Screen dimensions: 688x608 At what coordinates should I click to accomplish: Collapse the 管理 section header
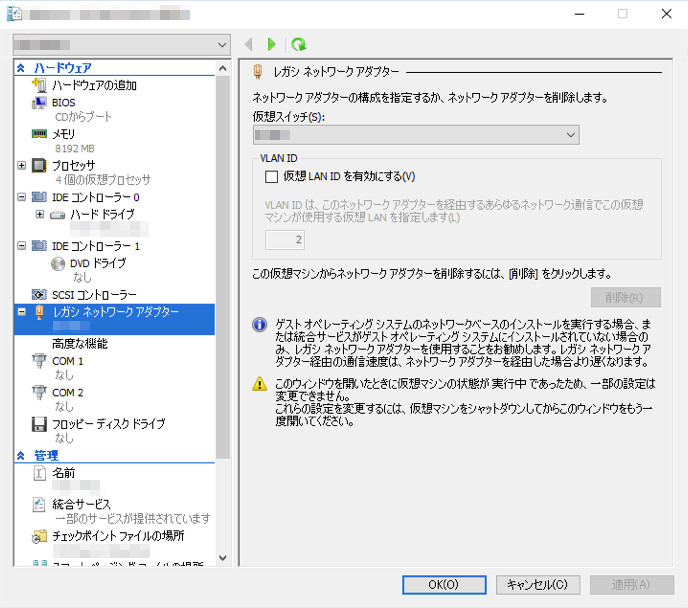tap(21, 455)
